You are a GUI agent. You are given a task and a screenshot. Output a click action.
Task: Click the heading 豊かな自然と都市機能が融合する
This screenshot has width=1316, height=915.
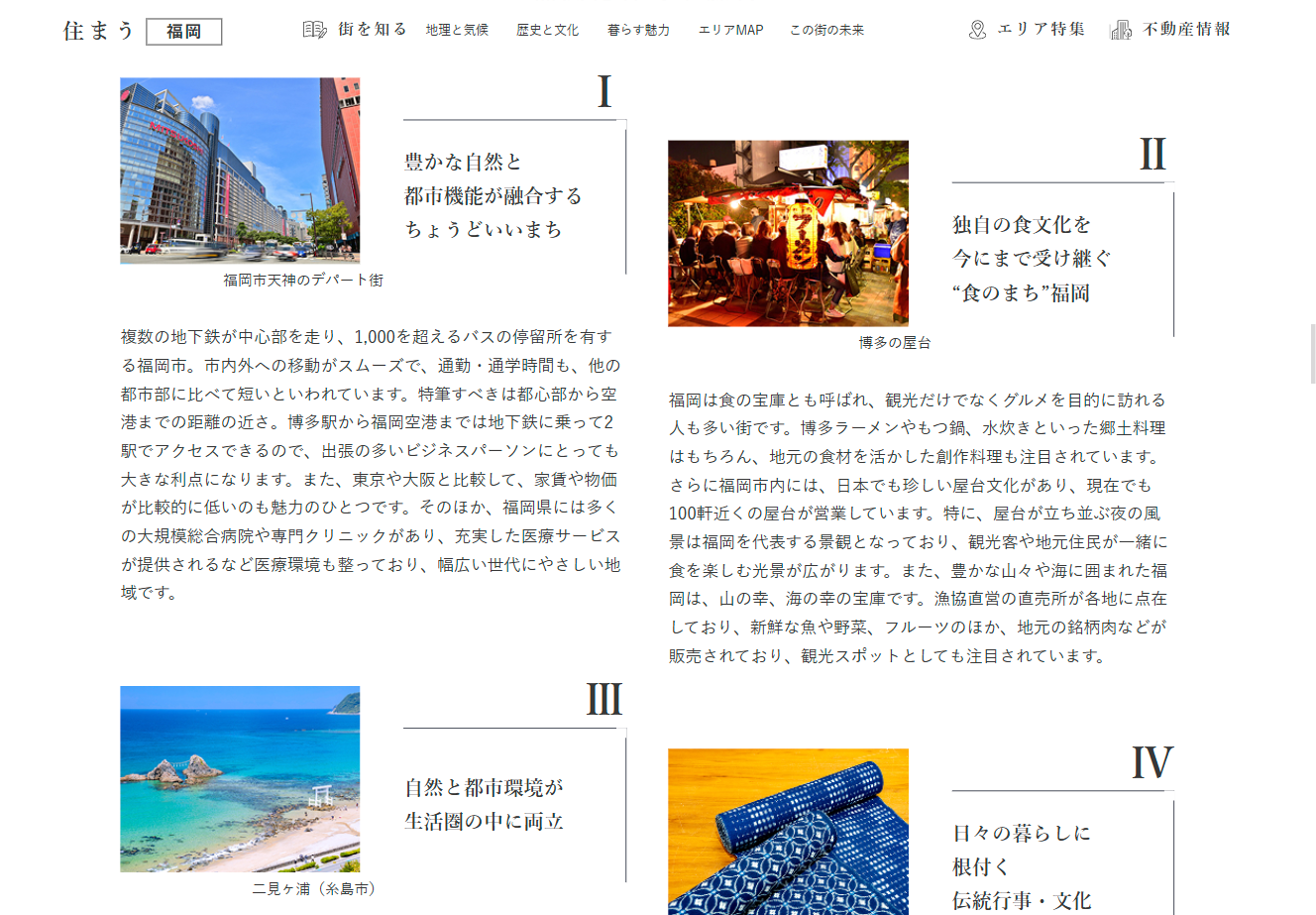coord(493,195)
